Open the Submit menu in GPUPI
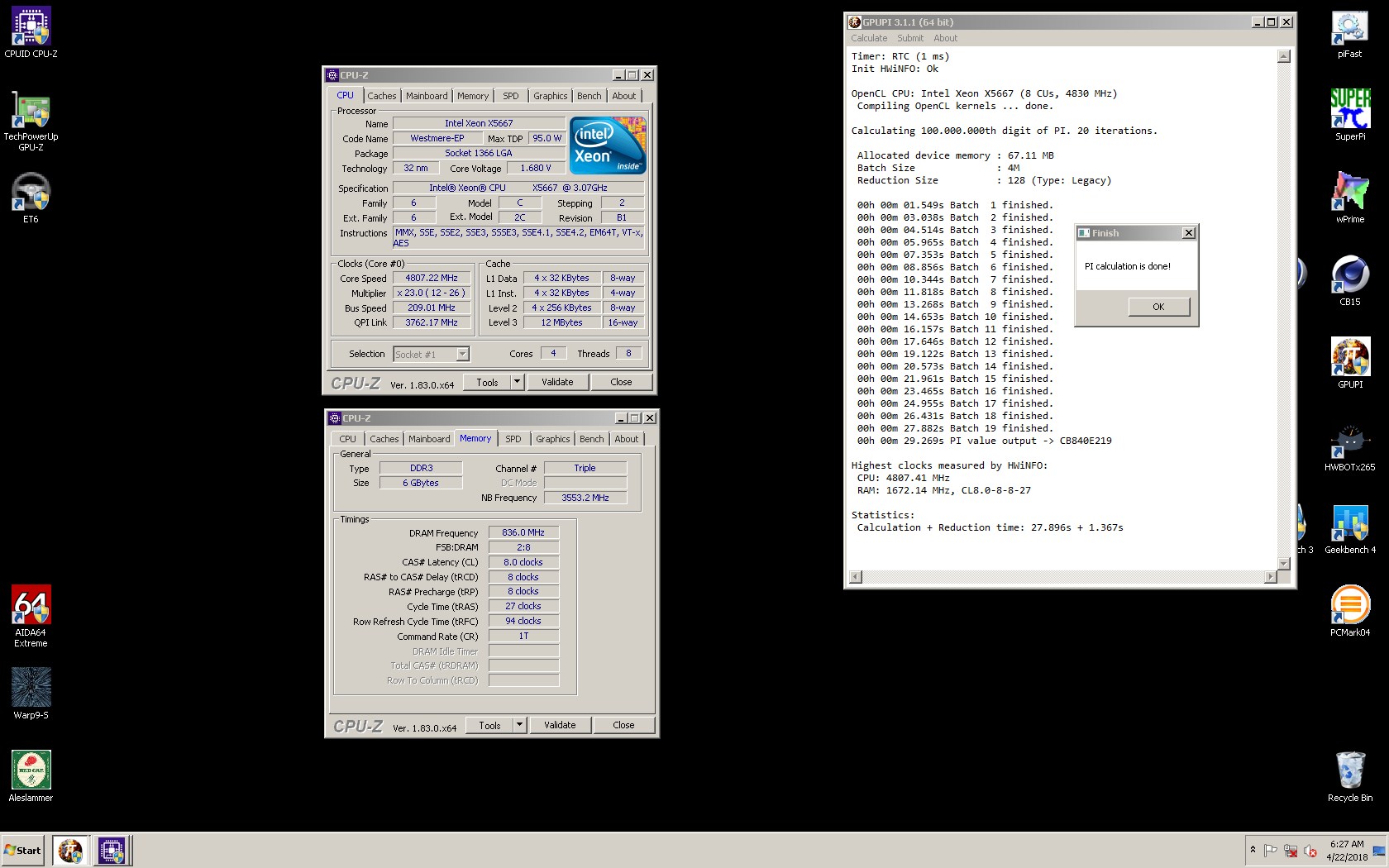Screen dimensions: 1389x868 pyautogui.click(x=910, y=38)
